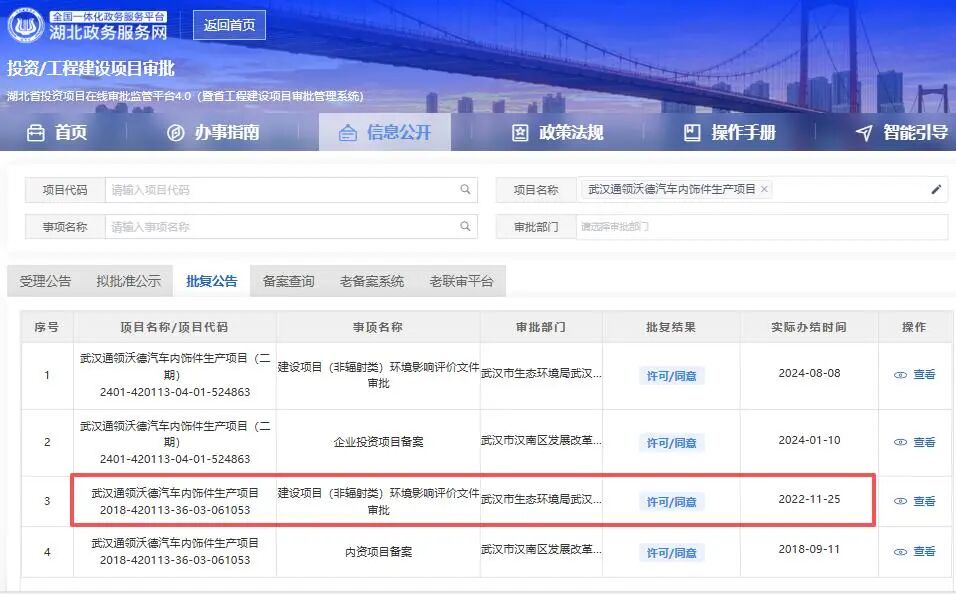Click 查看 for row 1 dated 2024-08-08

pos(915,374)
